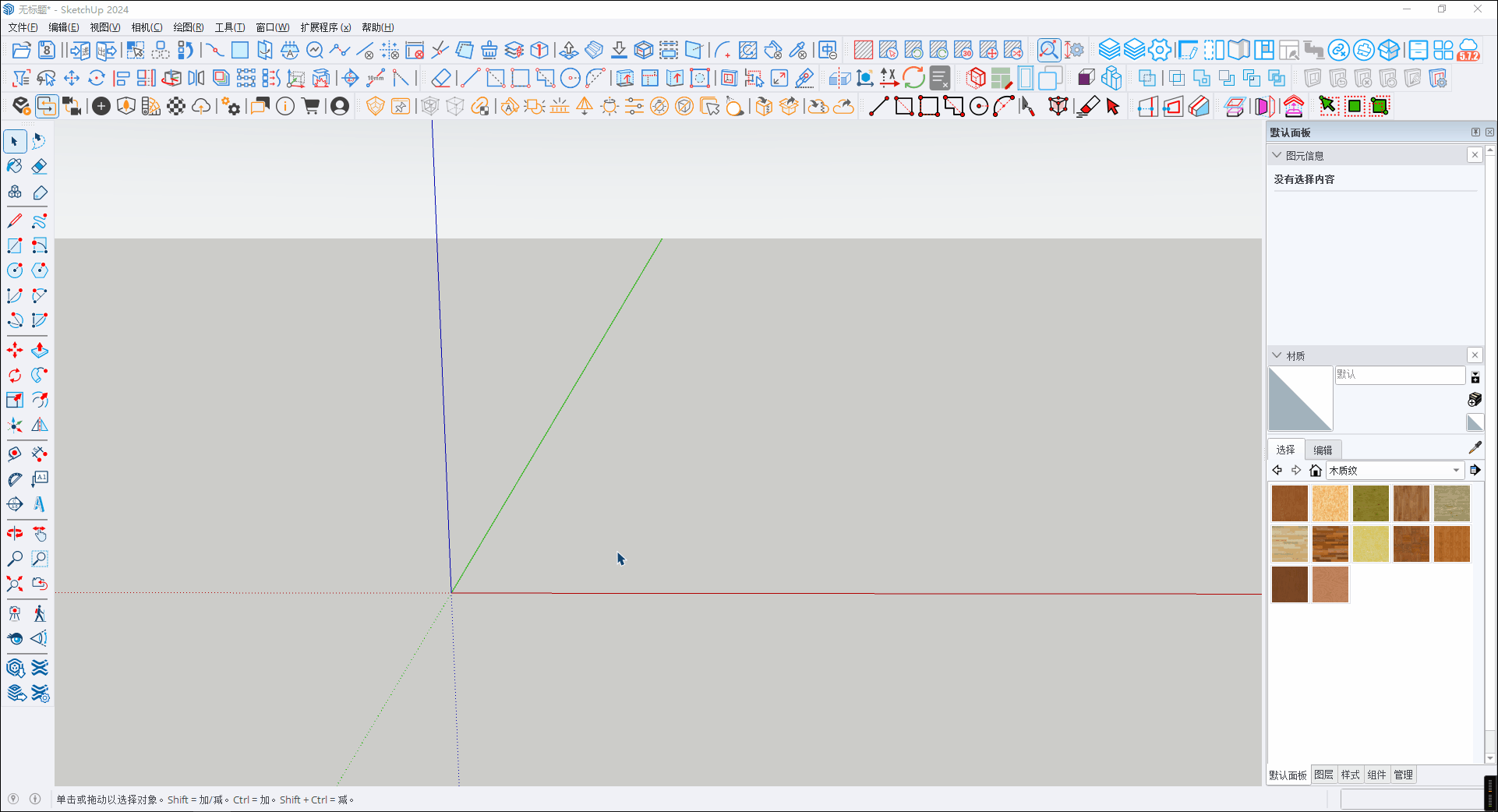Open the shopping cart icon in toolbar
The width and height of the screenshot is (1498, 812).
(311, 106)
